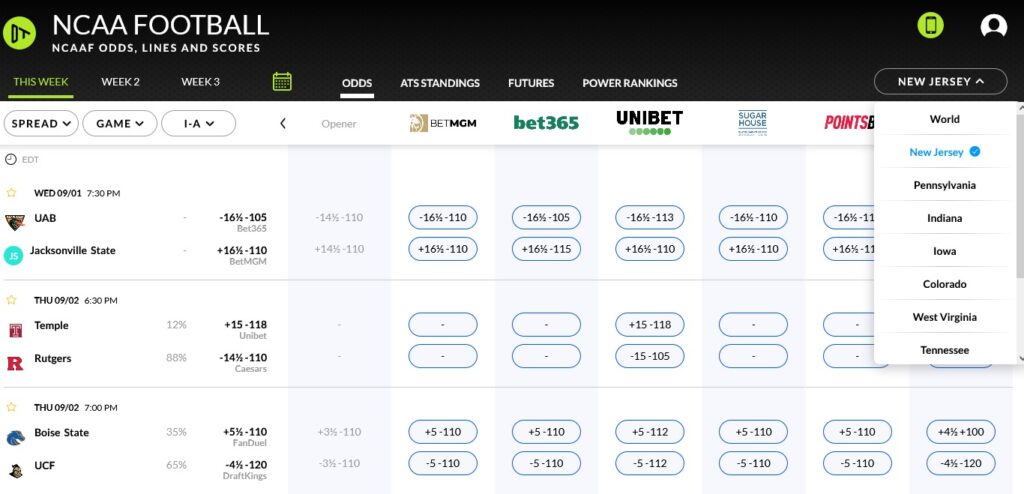Click UAB best line -16½ -105
The width and height of the screenshot is (1024, 494).
click(x=243, y=218)
